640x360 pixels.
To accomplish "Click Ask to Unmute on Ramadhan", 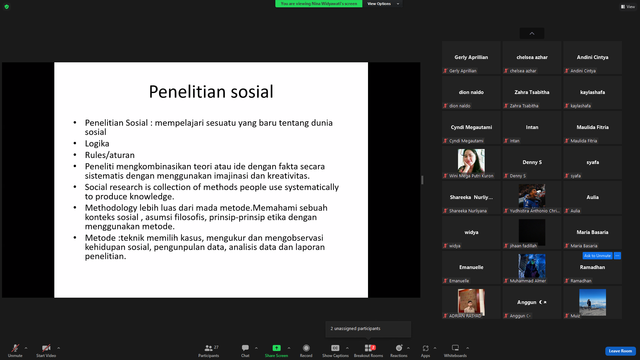I will tap(597, 256).
